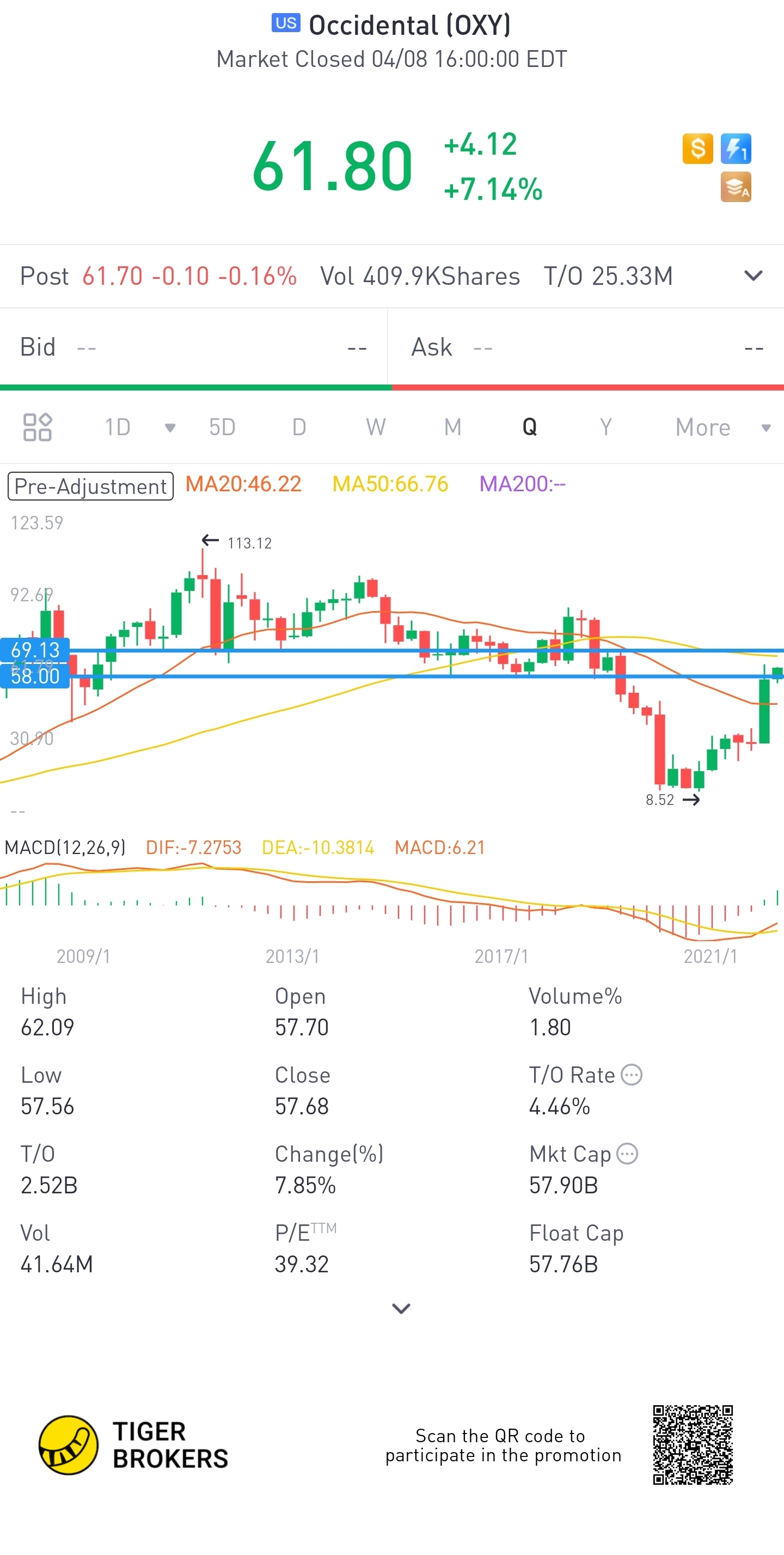Expand more stock statistics chevron
The height and width of the screenshot is (1555, 784).
pos(401,1308)
